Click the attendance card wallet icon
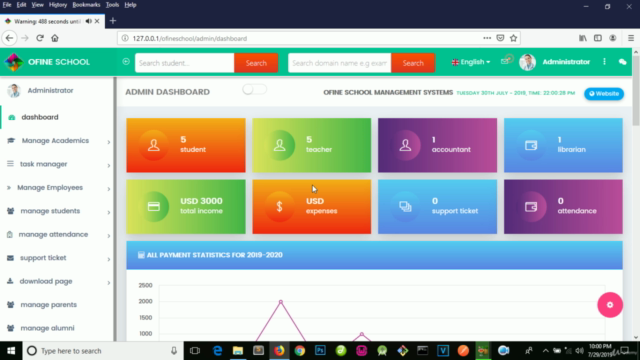The height and width of the screenshot is (360, 640). [531, 207]
